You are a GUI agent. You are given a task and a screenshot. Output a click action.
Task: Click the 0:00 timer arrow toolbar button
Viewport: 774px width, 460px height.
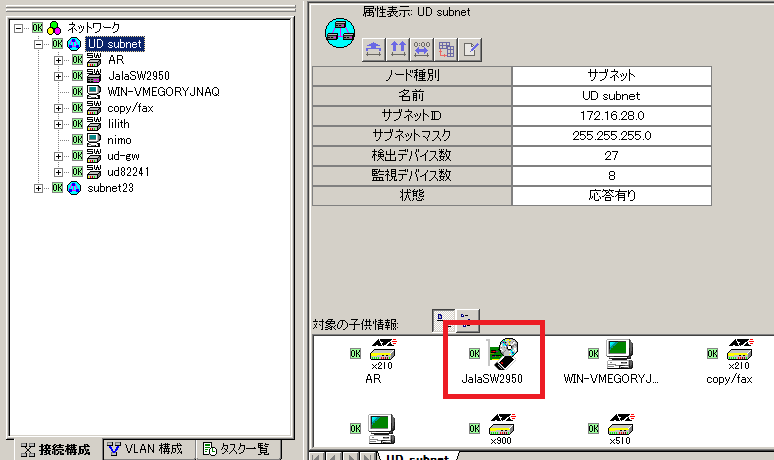[x=422, y=49]
